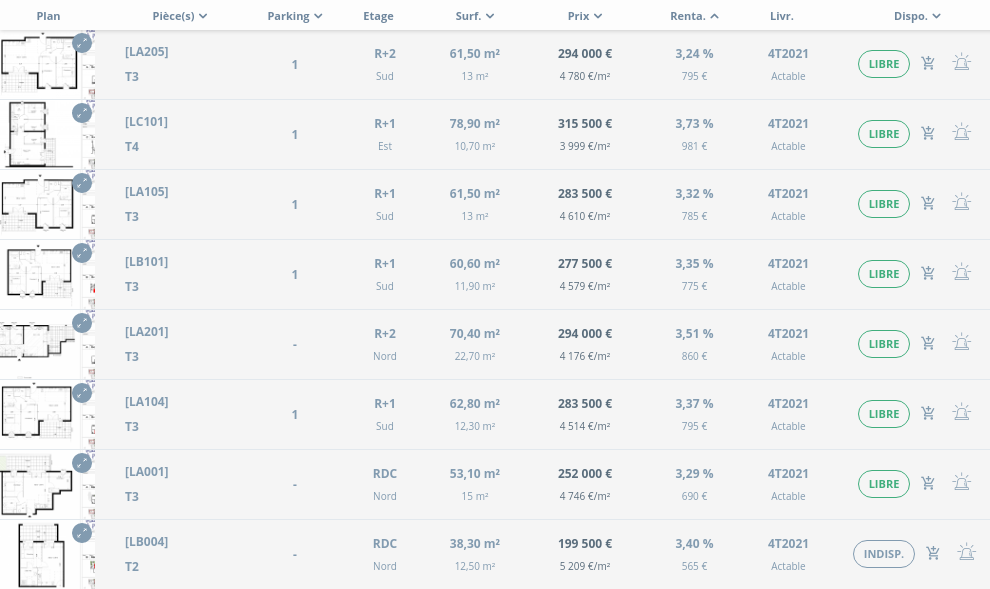Click LIBRE button for lot LA205

click(x=883, y=64)
